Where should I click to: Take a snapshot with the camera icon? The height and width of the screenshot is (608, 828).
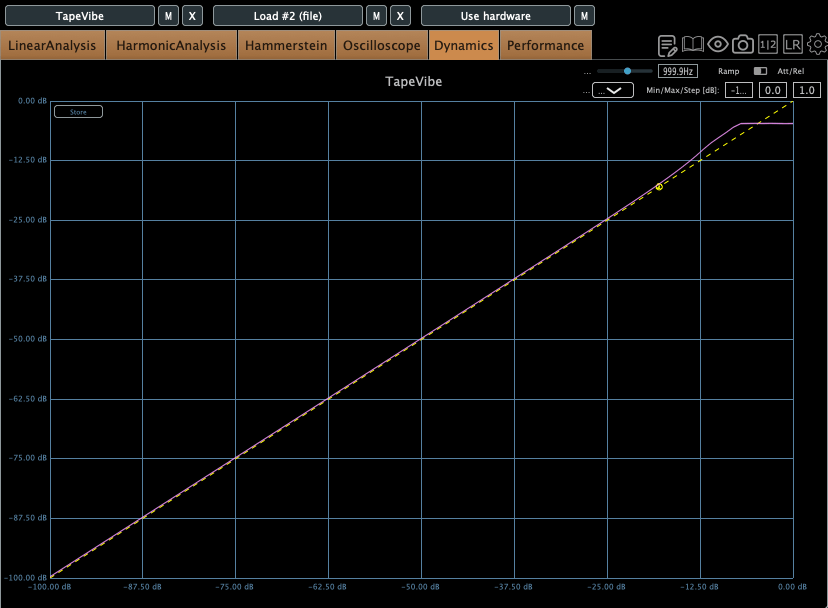coord(742,45)
